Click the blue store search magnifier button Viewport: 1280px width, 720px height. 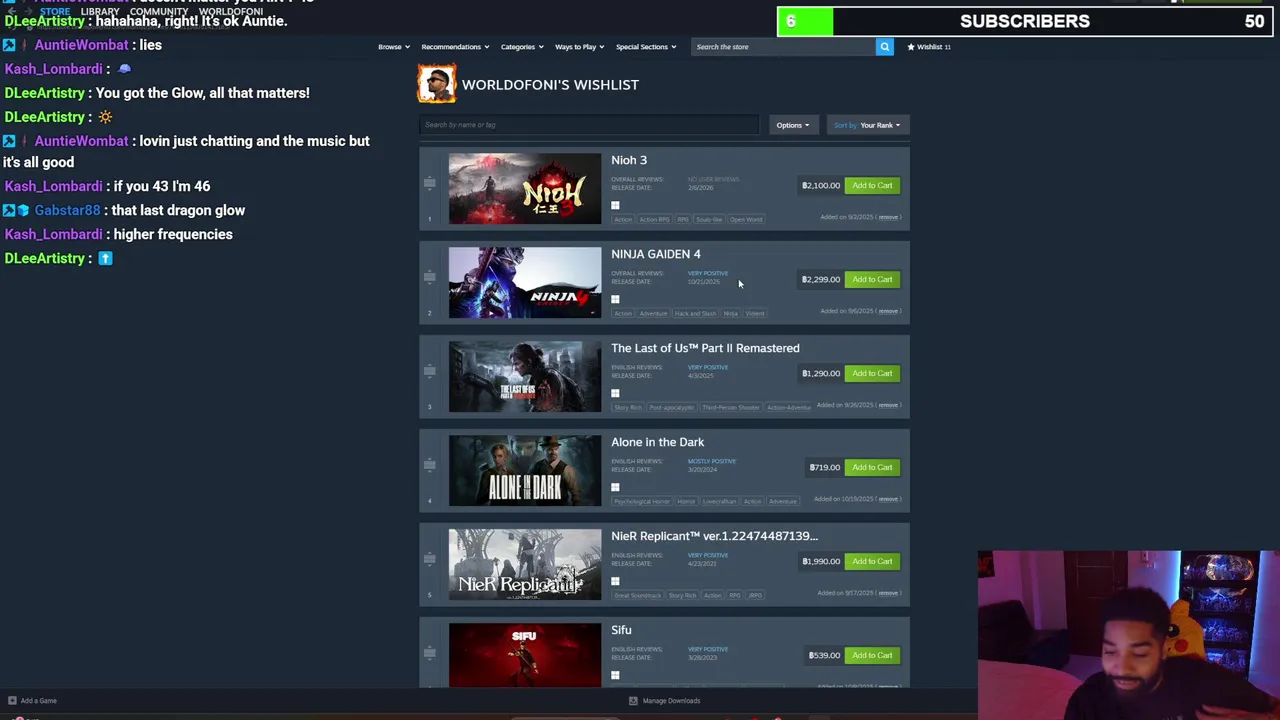tap(884, 46)
